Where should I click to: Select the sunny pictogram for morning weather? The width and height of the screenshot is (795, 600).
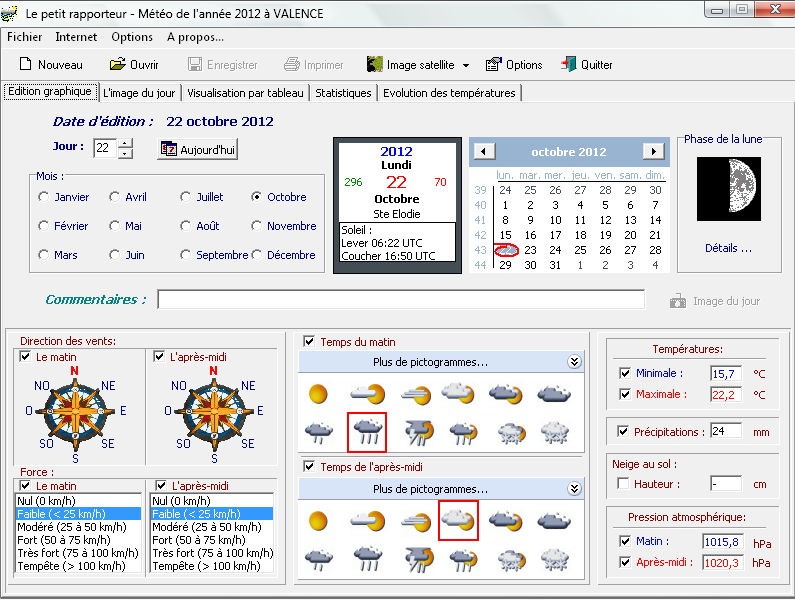[x=318, y=394]
